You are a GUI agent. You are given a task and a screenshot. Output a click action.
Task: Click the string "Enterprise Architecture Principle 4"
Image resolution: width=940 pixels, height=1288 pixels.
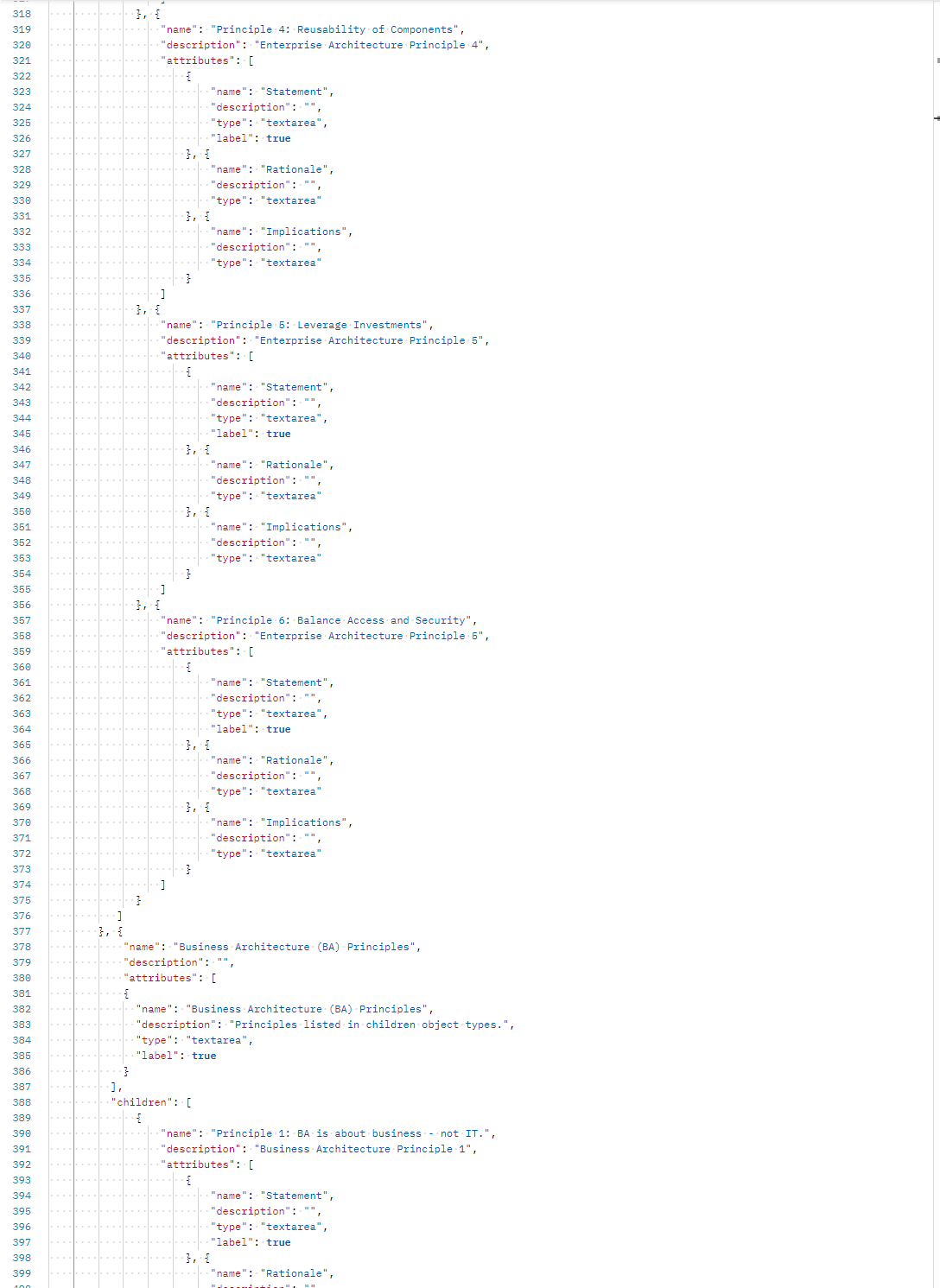click(x=369, y=45)
